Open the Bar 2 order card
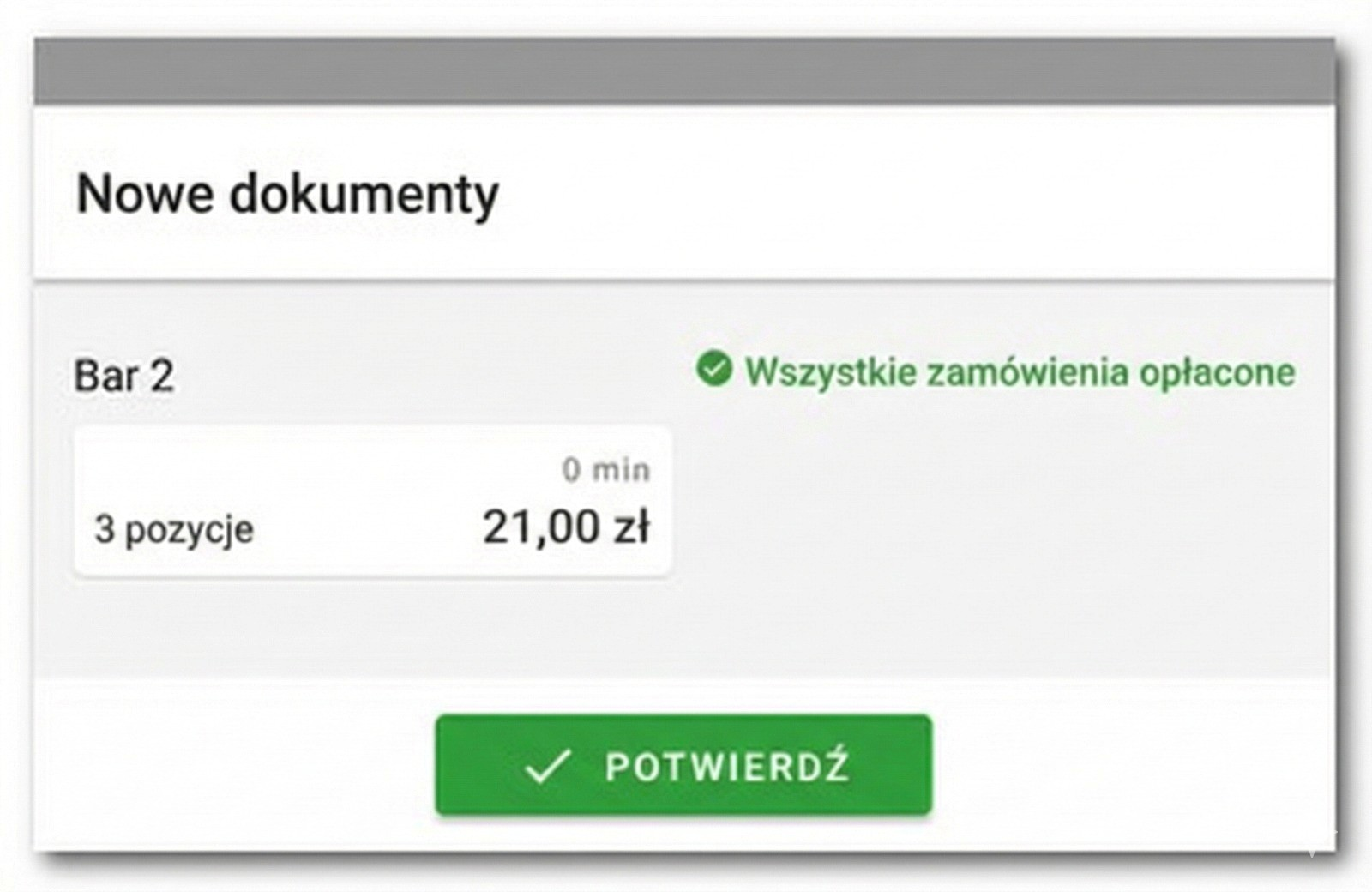The width and height of the screenshot is (1372, 892). (x=372, y=501)
